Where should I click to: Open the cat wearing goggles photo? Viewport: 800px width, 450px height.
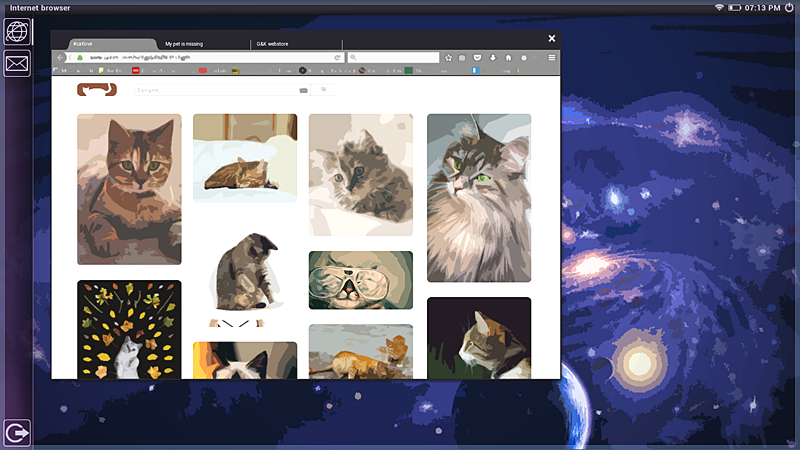pos(361,280)
